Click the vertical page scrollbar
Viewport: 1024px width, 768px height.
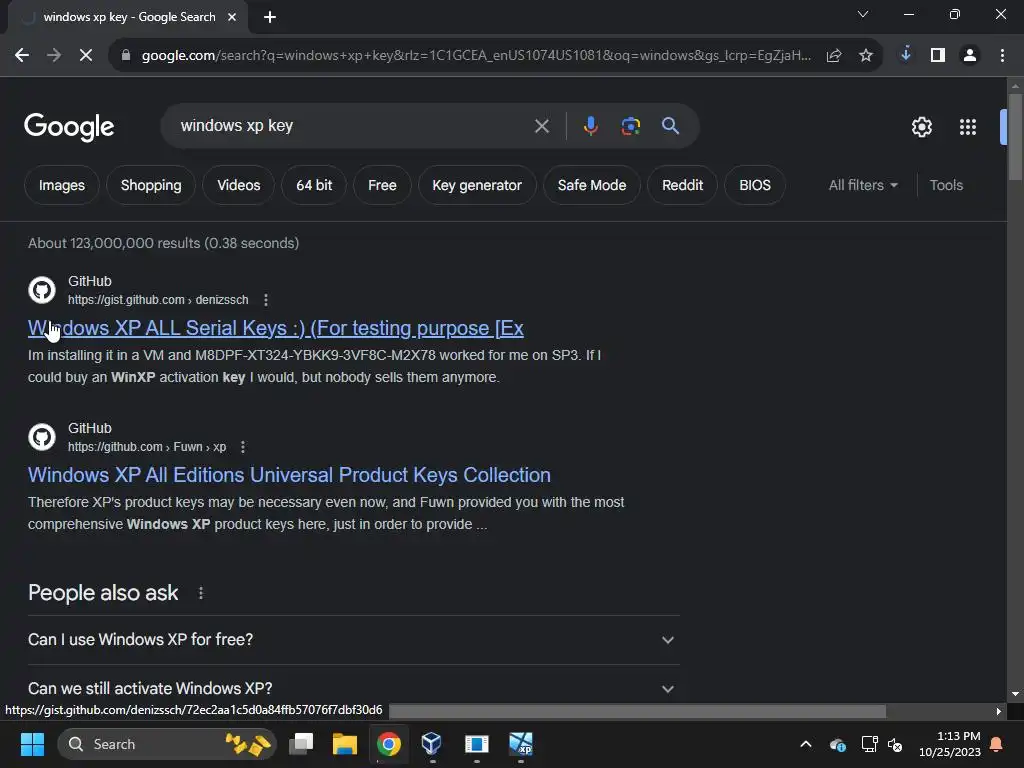(1015, 137)
